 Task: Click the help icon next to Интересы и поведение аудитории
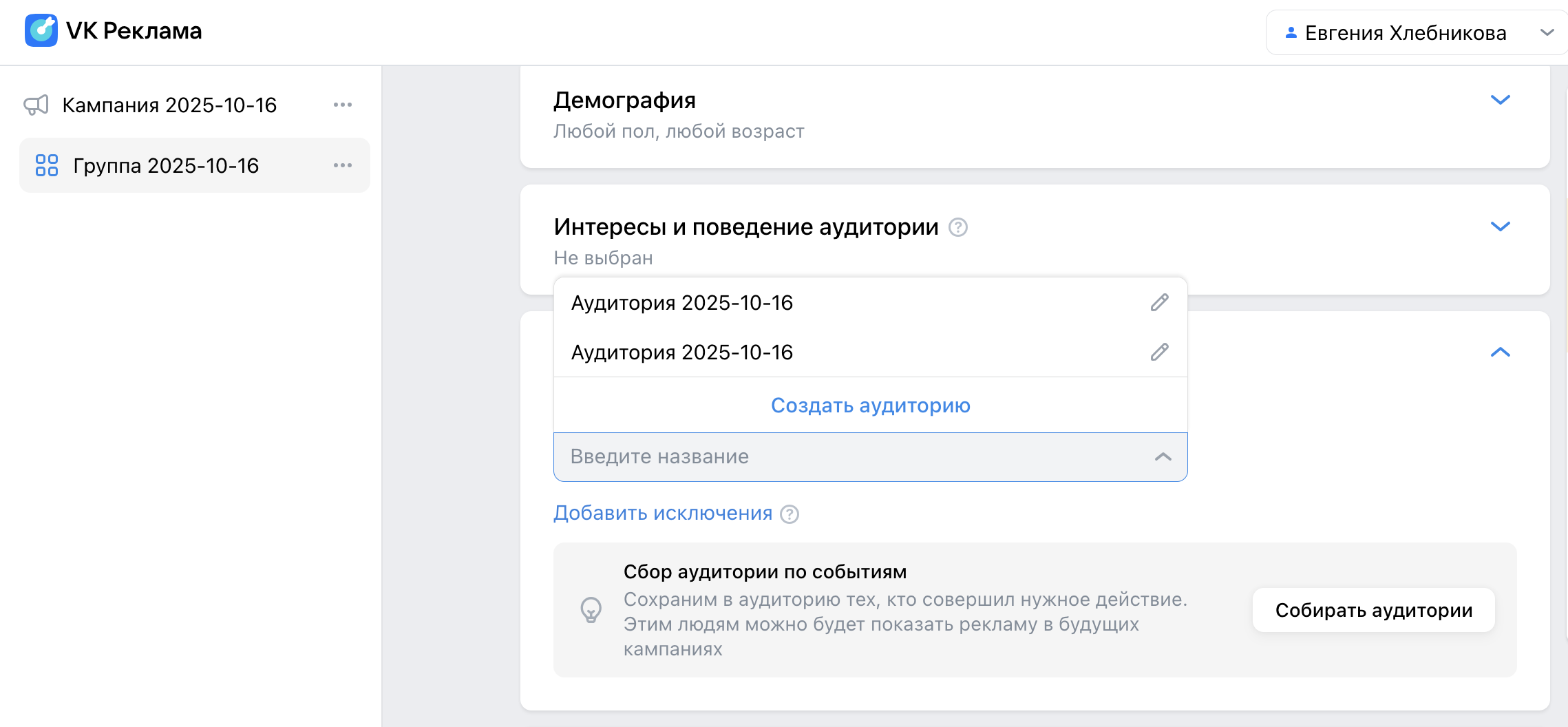pos(958,227)
